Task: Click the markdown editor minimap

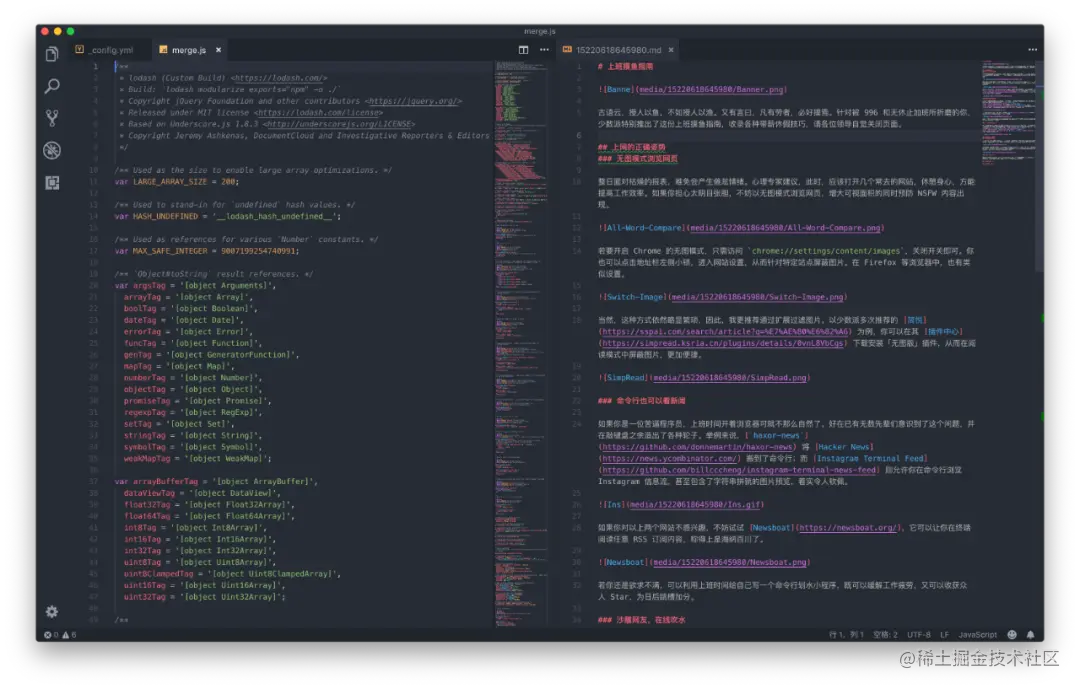Action: 1008,114
